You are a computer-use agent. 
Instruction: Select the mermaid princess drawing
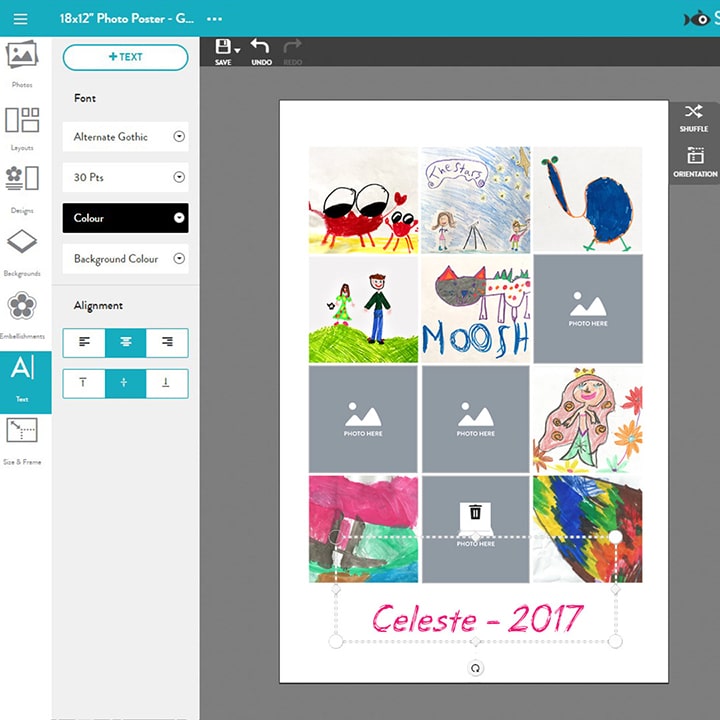coord(588,419)
